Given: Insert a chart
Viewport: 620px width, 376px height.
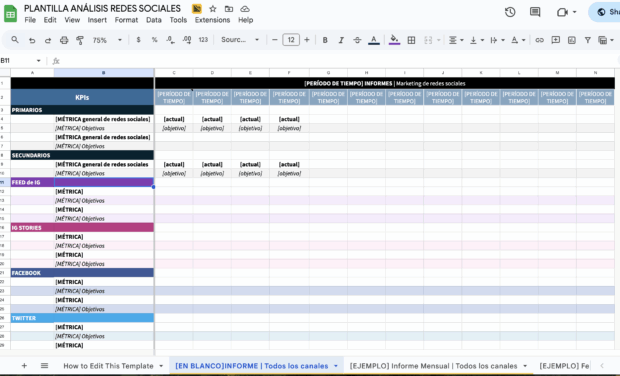Looking at the screenshot, I should [571, 40].
